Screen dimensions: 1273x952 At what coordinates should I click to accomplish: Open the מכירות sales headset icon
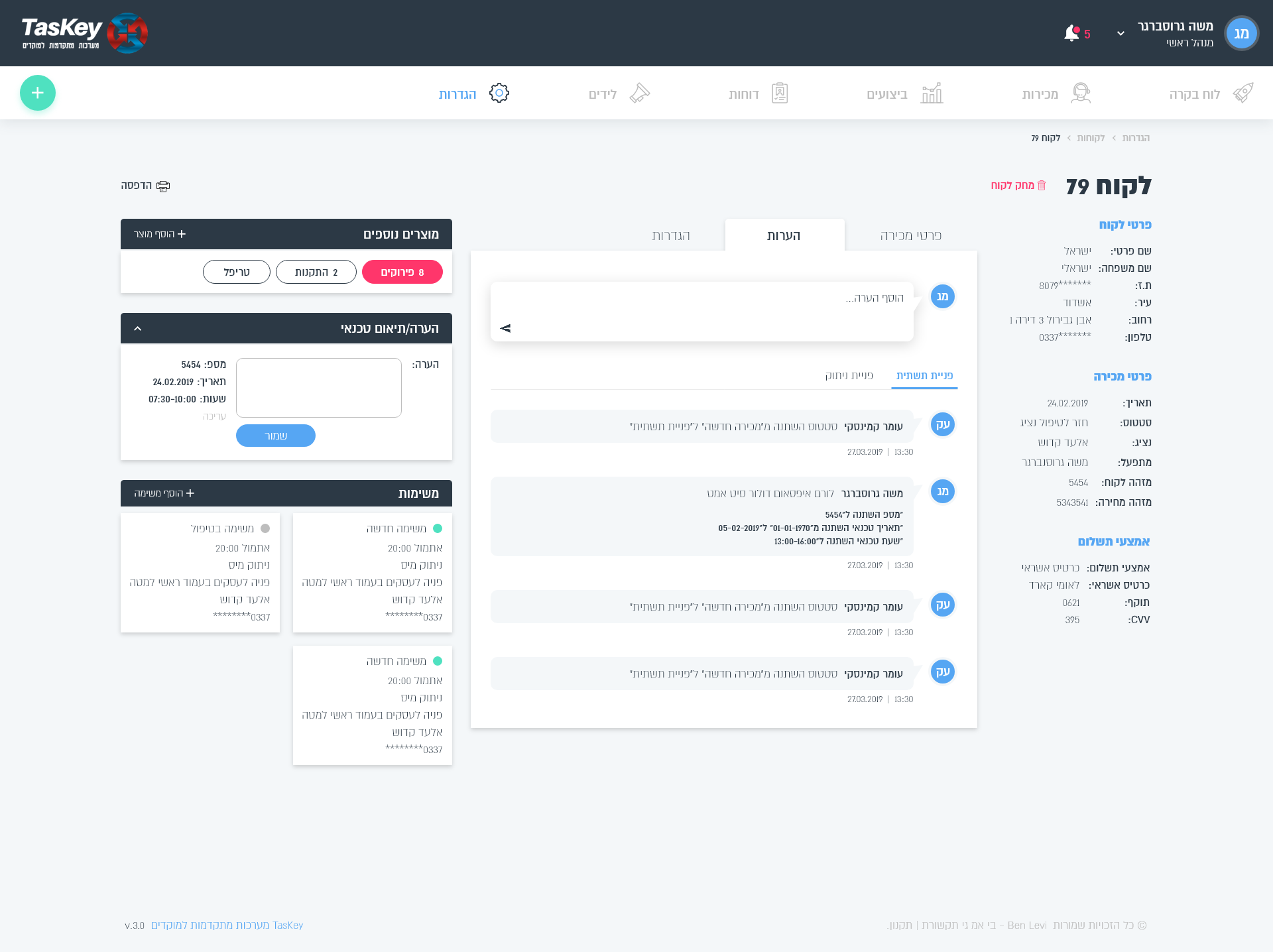tap(1081, 93)
